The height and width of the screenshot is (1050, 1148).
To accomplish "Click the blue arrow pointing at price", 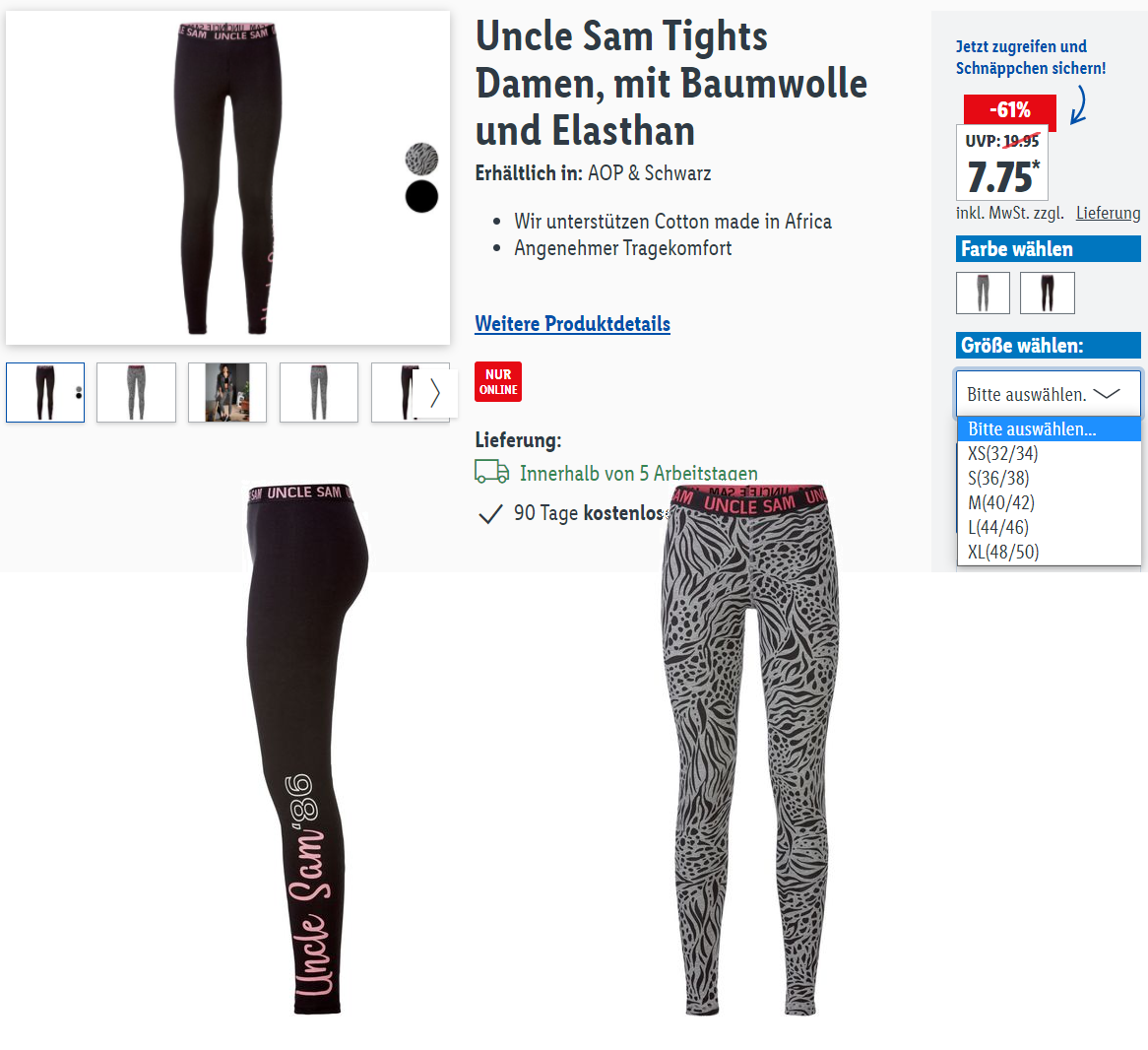I will 1078,104.
